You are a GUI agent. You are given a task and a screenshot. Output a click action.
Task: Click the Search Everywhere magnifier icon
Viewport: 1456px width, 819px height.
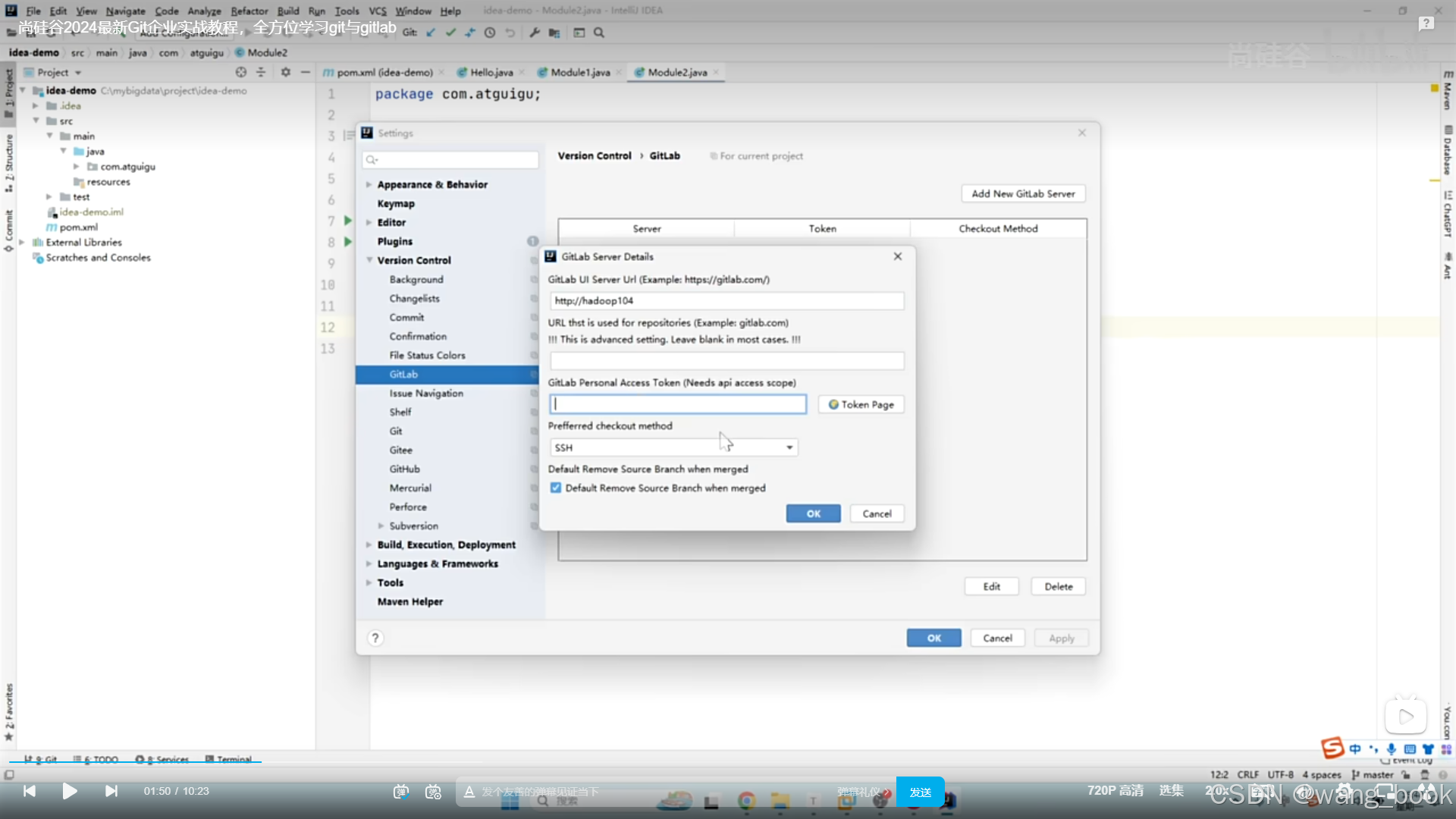[599, 33]
